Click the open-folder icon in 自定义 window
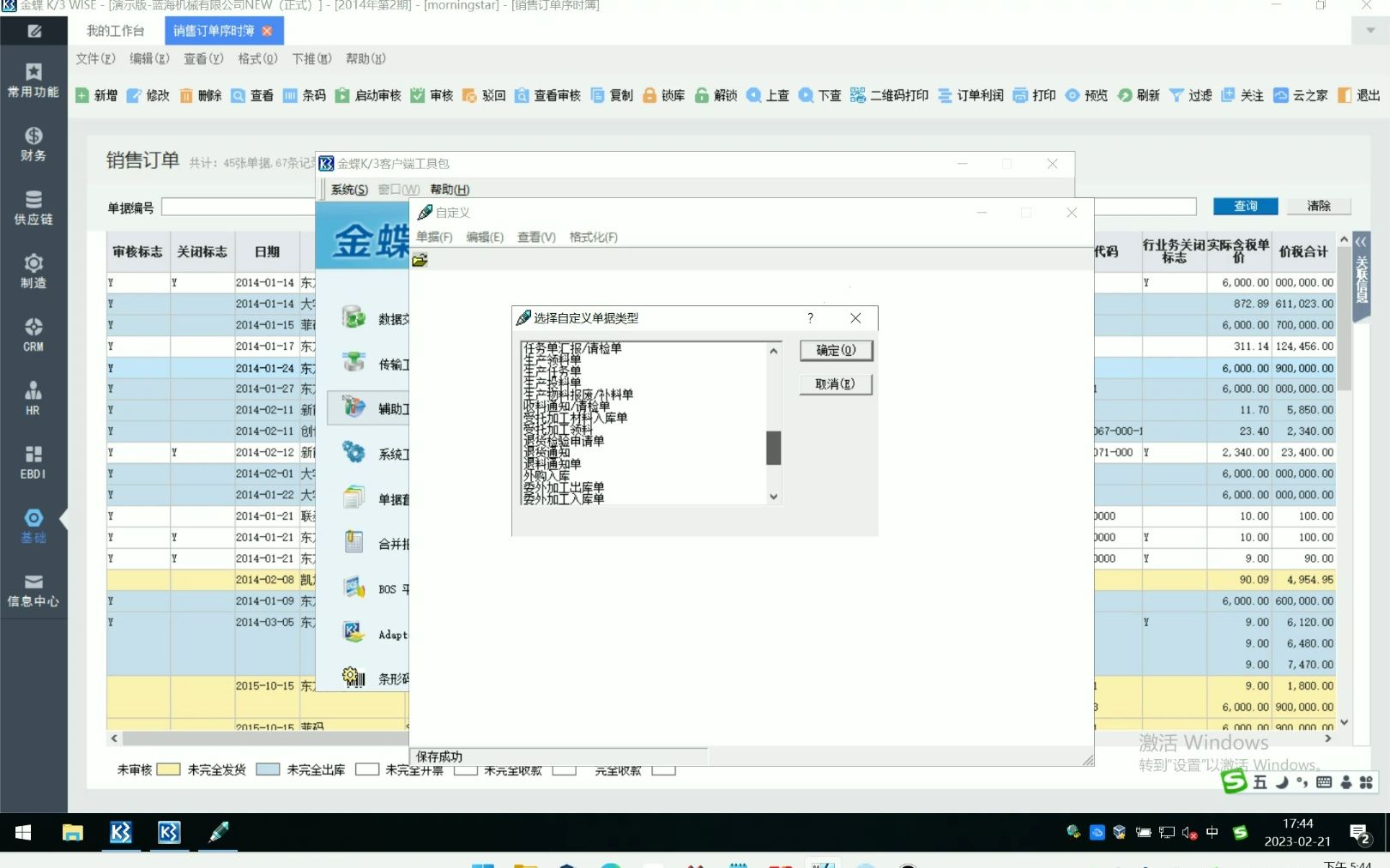Viewport: 1390px width, 868px height. tap(420, 260)
